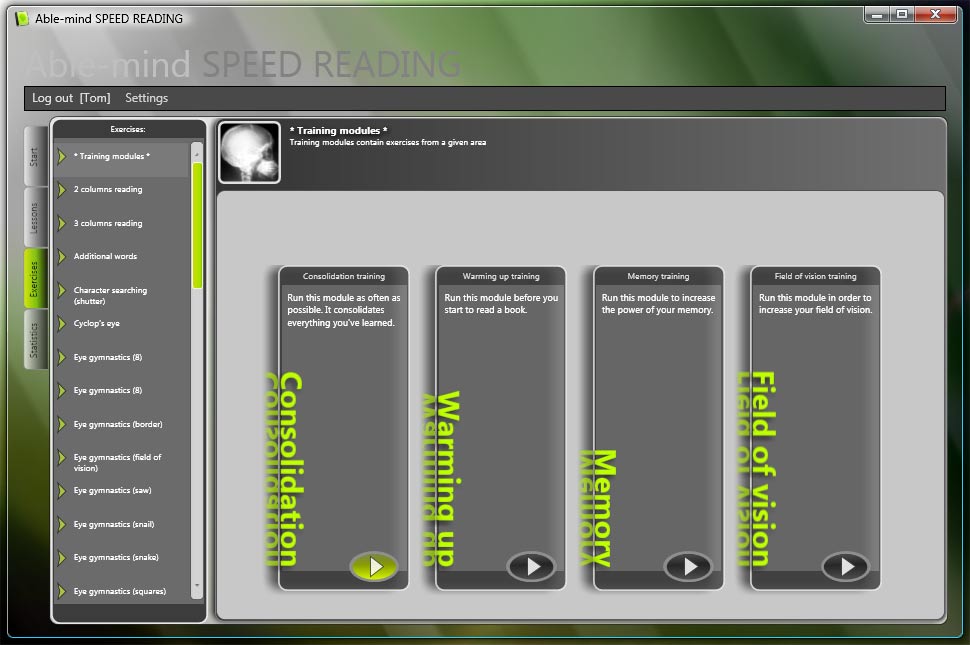Choose the Additional words exercise
The height and width of the screenshot is (645, 970).
[106, 257]
